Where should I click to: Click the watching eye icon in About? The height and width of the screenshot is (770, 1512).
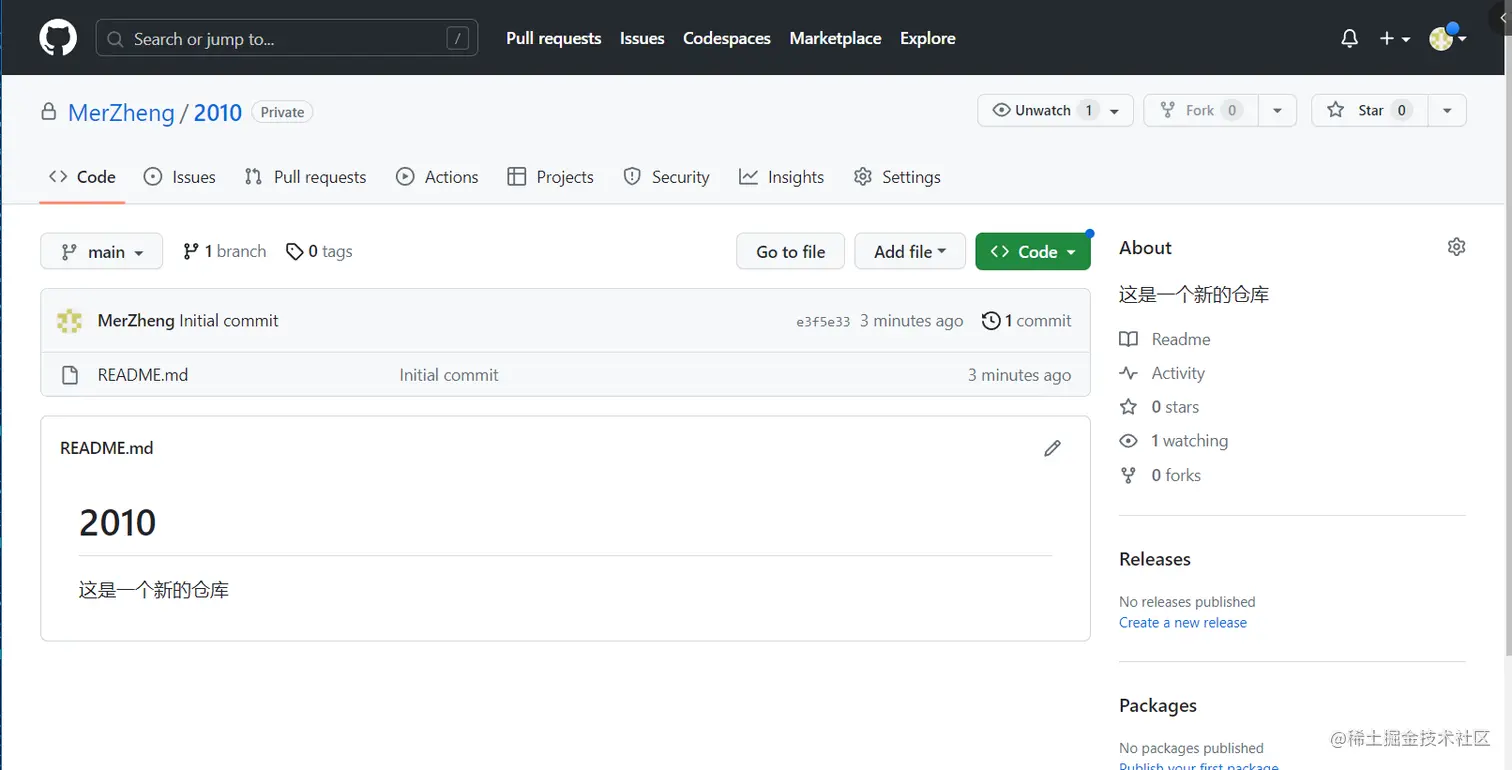[x=1129, y=441]
